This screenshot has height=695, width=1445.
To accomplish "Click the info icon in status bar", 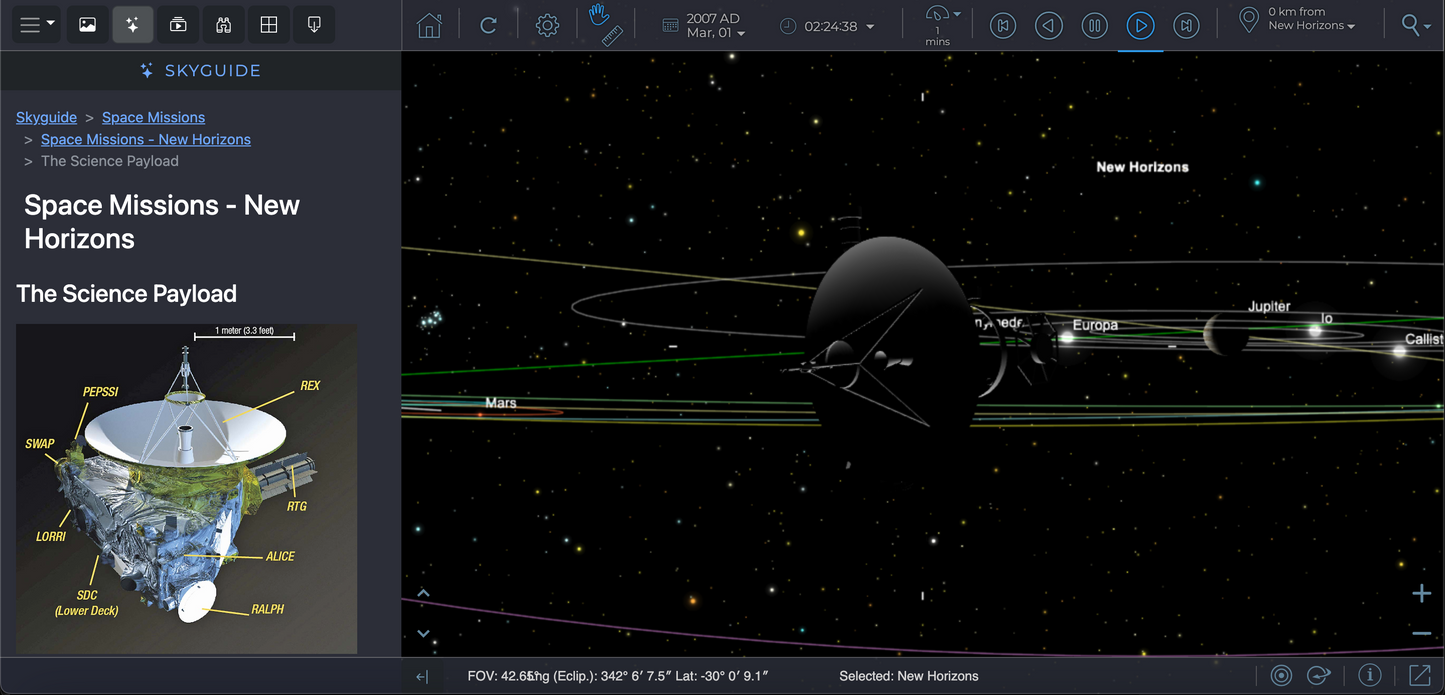I will click(x=1369, y=676).
